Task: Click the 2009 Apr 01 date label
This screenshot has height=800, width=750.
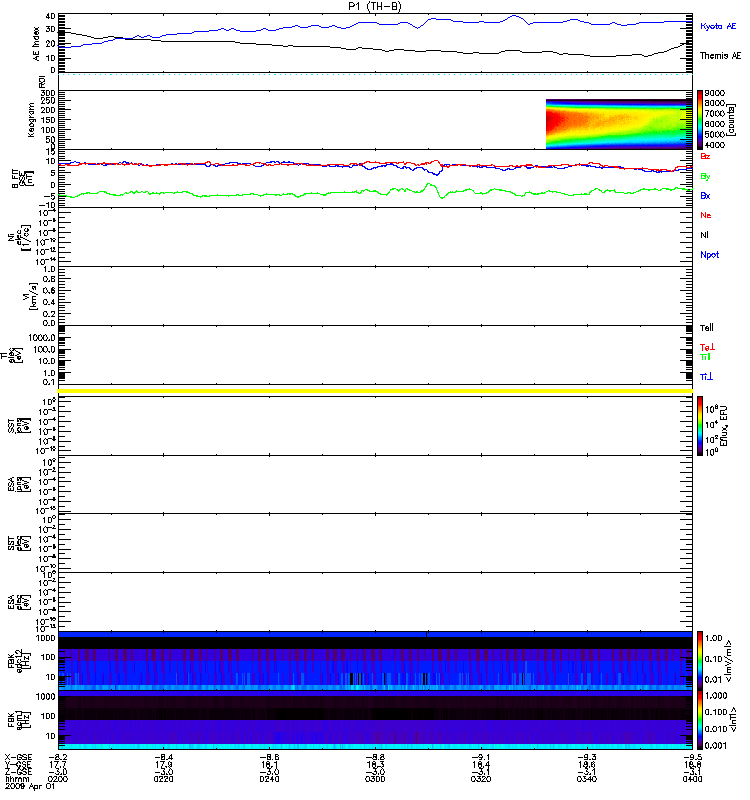Action: tap(30, 786)
